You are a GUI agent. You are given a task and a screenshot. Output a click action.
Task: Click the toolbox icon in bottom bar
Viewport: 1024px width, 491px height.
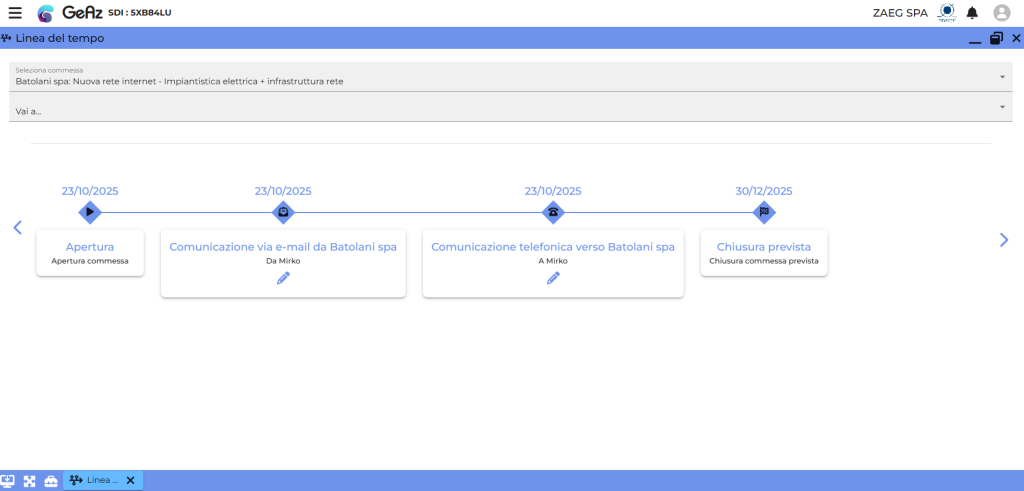point(51,481)
